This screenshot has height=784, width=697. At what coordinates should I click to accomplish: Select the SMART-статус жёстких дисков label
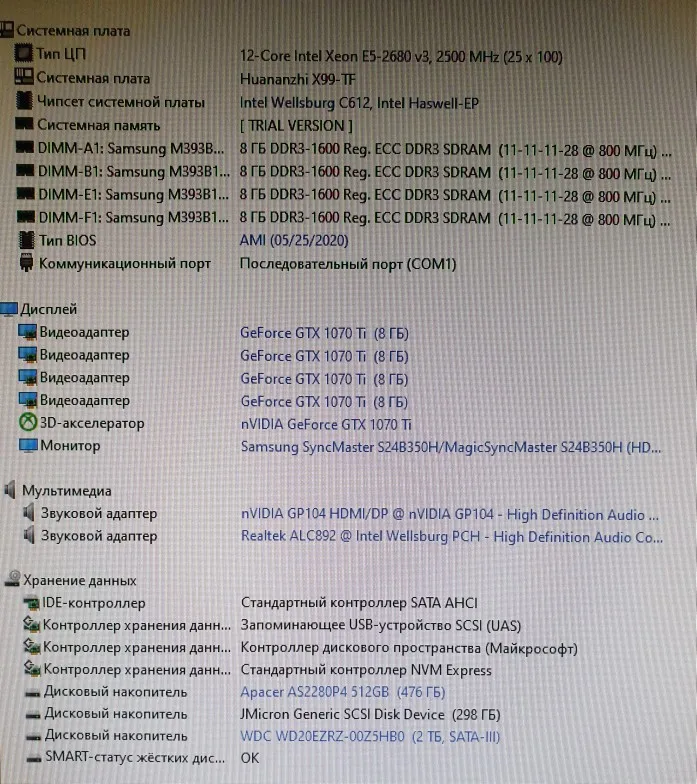(x=135, y=758)
